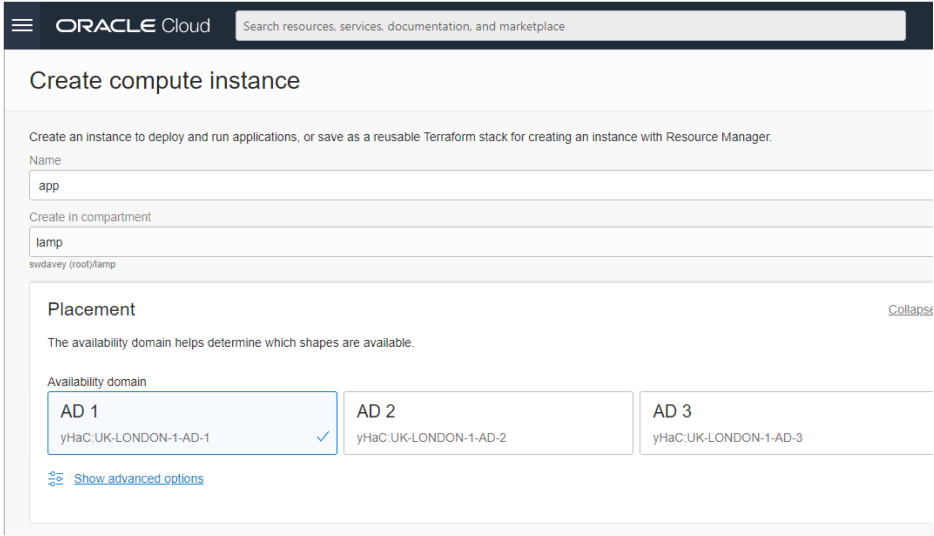Click the advanced options sliders icon
Screen dimensions: 934x536
click(56, 479)
